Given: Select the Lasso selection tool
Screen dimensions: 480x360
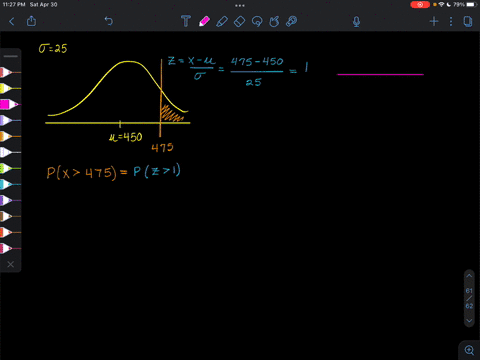Looking at the screenshot, I should 257,21.
